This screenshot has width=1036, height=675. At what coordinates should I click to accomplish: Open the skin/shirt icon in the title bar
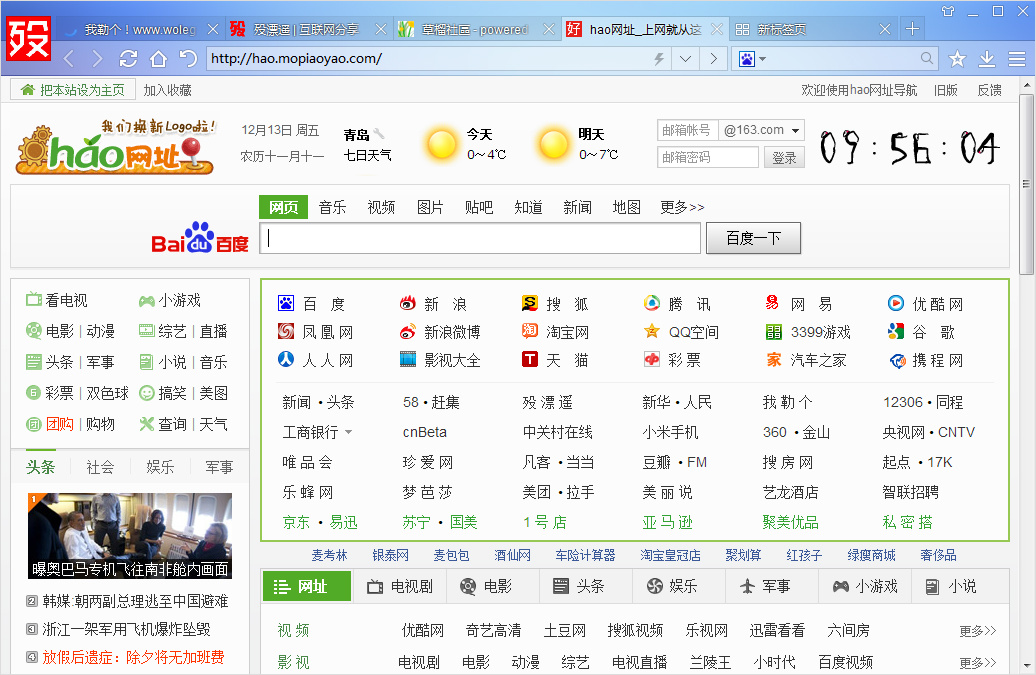(x=948, y=11)
